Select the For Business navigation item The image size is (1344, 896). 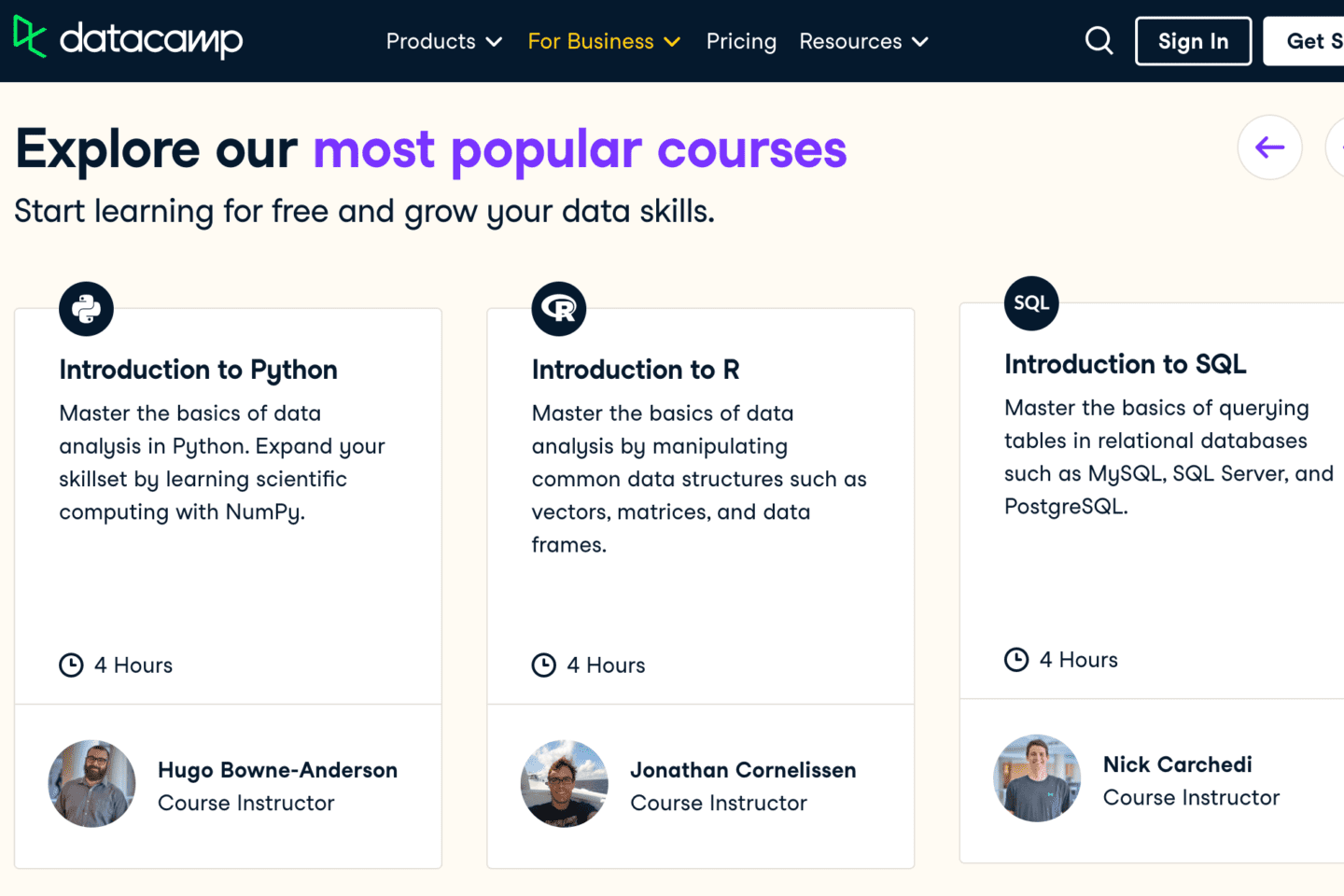tap(591, 41)
